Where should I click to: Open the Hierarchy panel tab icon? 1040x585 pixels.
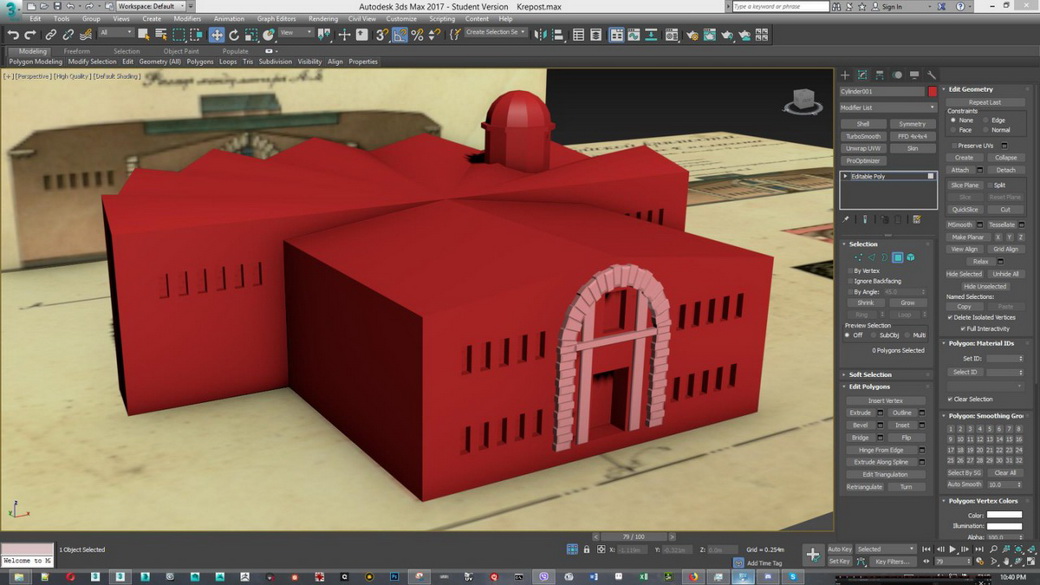pos(879,75)
